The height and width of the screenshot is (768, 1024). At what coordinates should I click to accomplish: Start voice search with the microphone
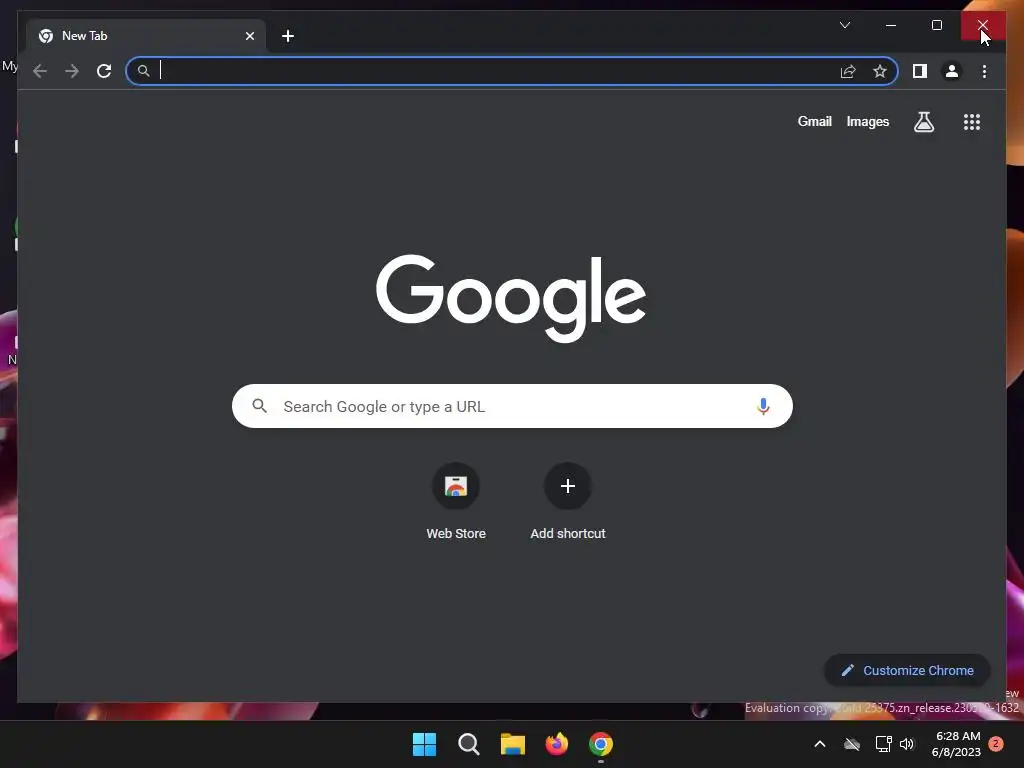763,406
